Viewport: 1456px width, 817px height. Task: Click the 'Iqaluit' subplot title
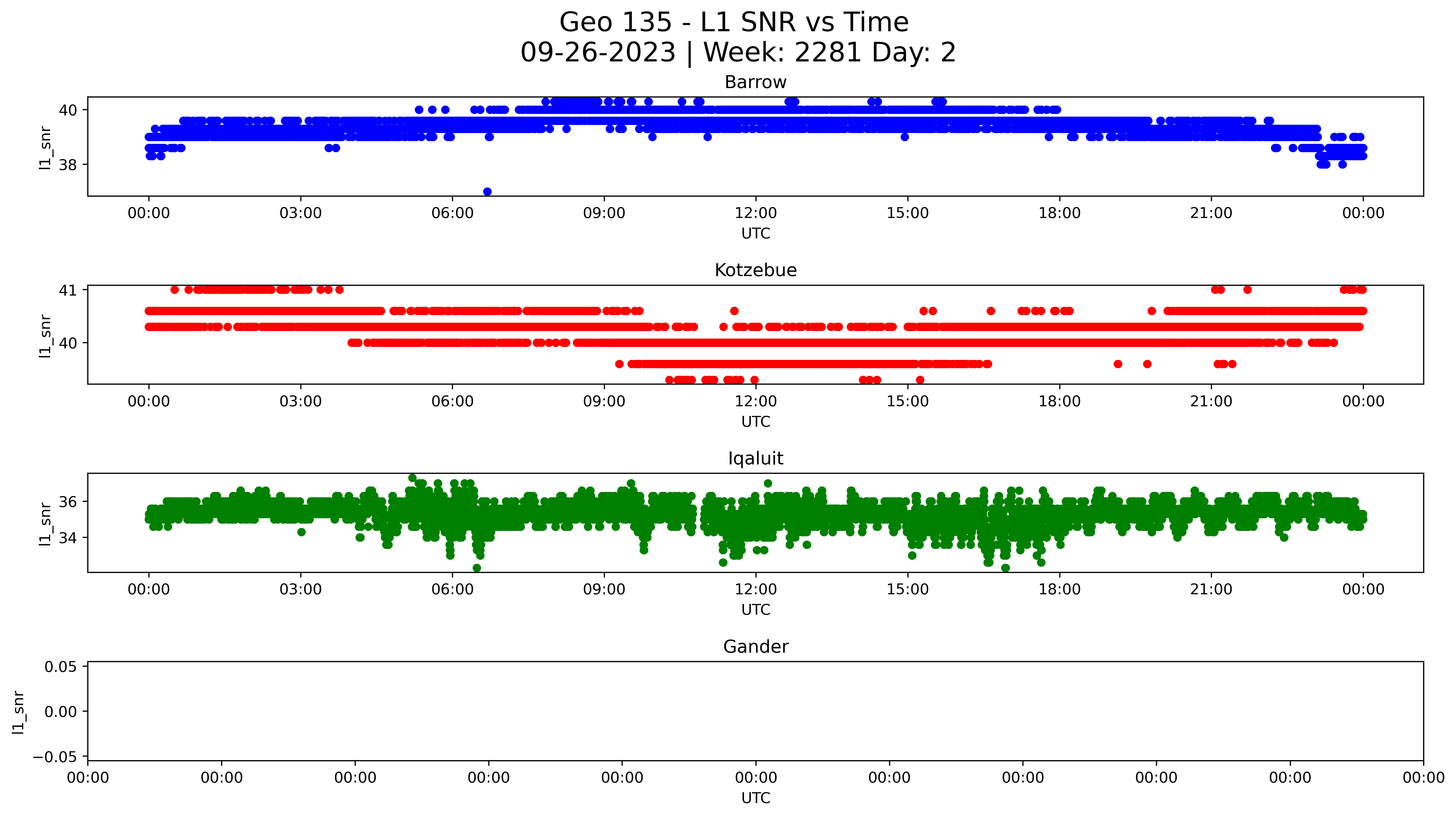[756, 458]
